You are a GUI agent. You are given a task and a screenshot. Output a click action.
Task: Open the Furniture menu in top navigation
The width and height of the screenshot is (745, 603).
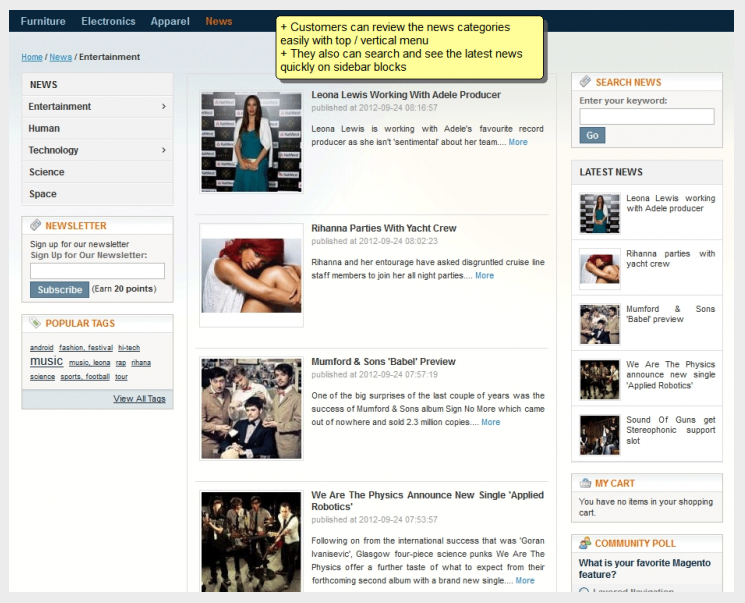pyautogui.click(x=43, y=21)
